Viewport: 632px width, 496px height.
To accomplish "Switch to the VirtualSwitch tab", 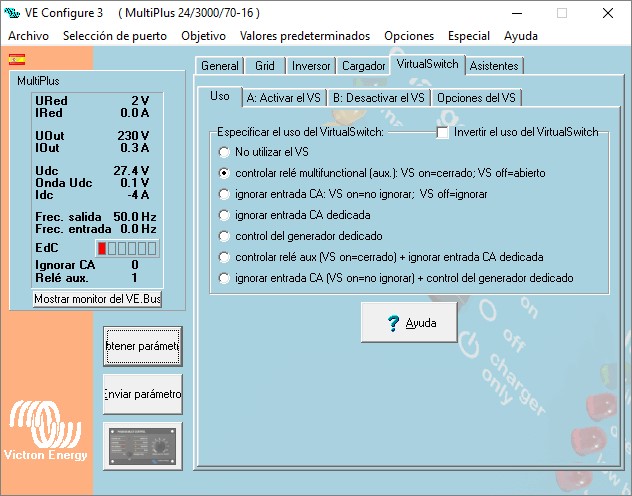I will click(x=427, y=64).
